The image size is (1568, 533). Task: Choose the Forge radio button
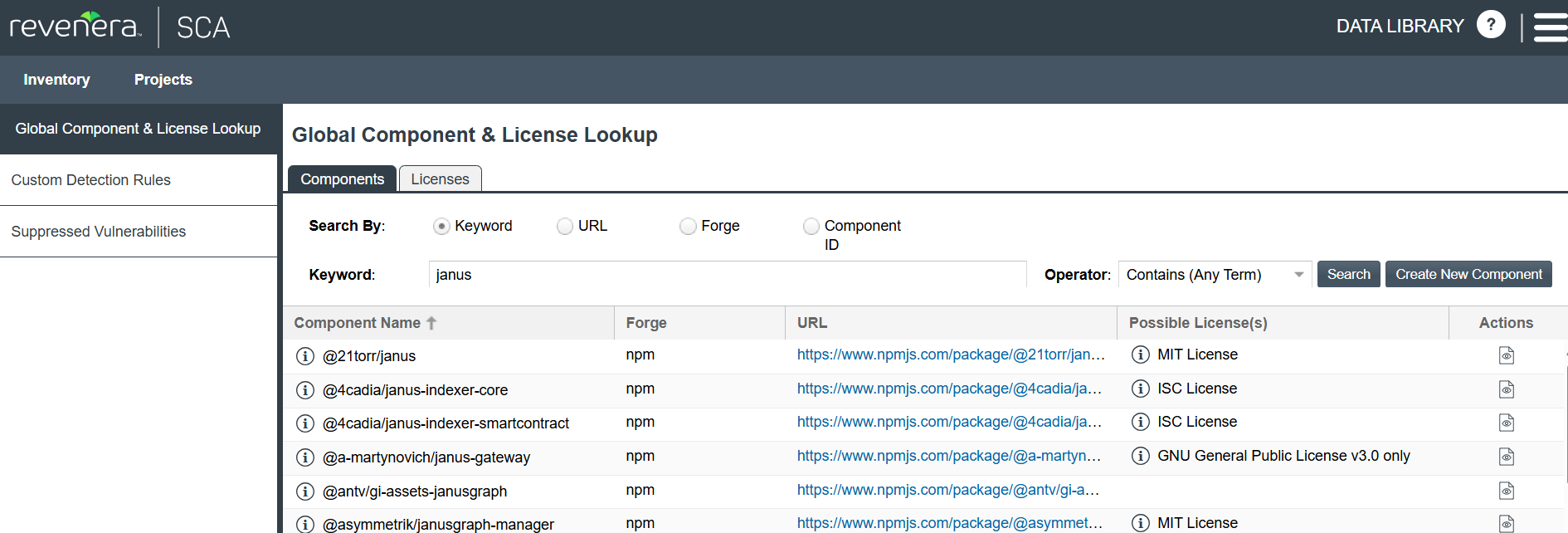click(x=688, y=227)
